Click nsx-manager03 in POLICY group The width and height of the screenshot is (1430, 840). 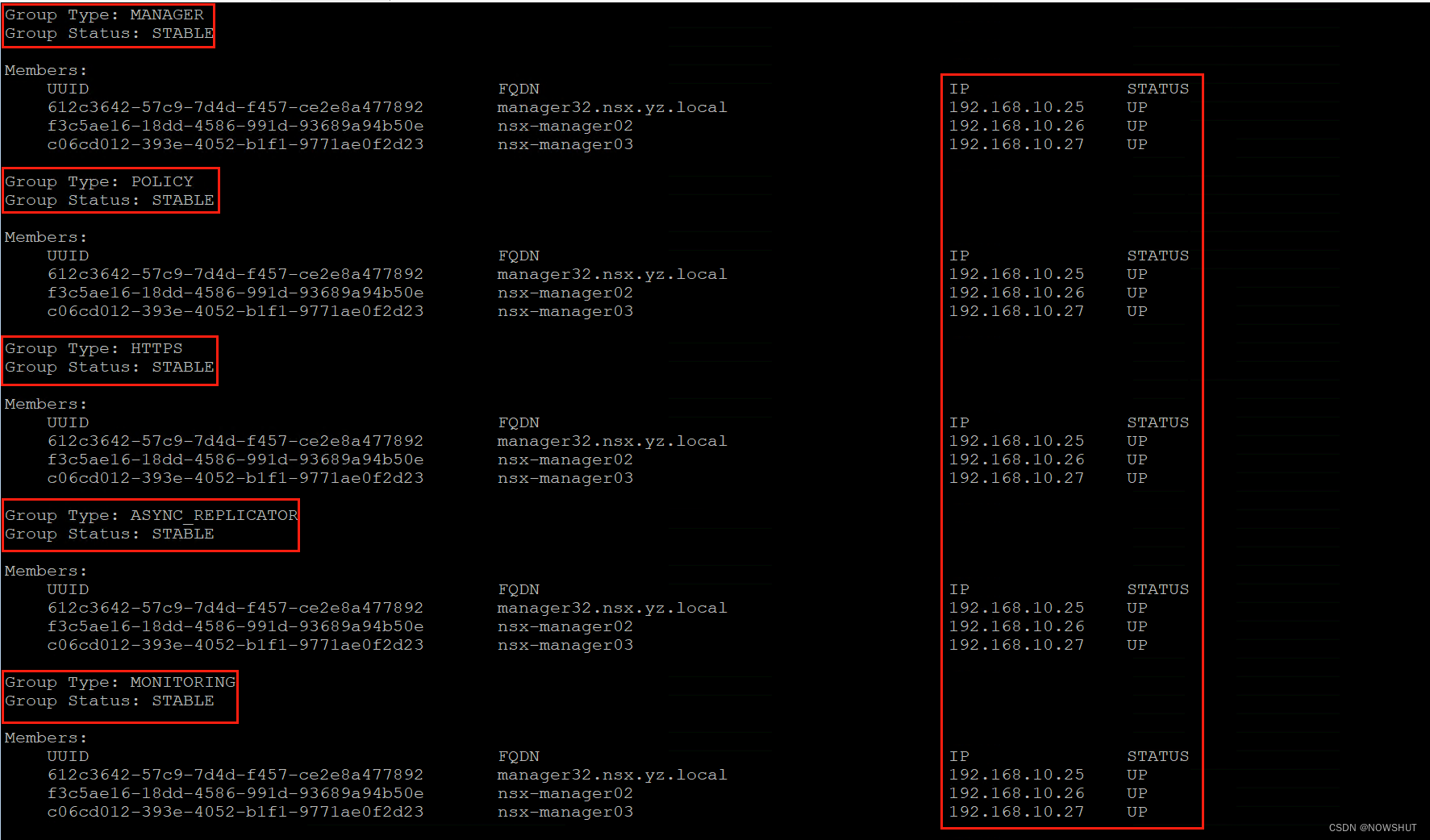[x=565, y=311]
